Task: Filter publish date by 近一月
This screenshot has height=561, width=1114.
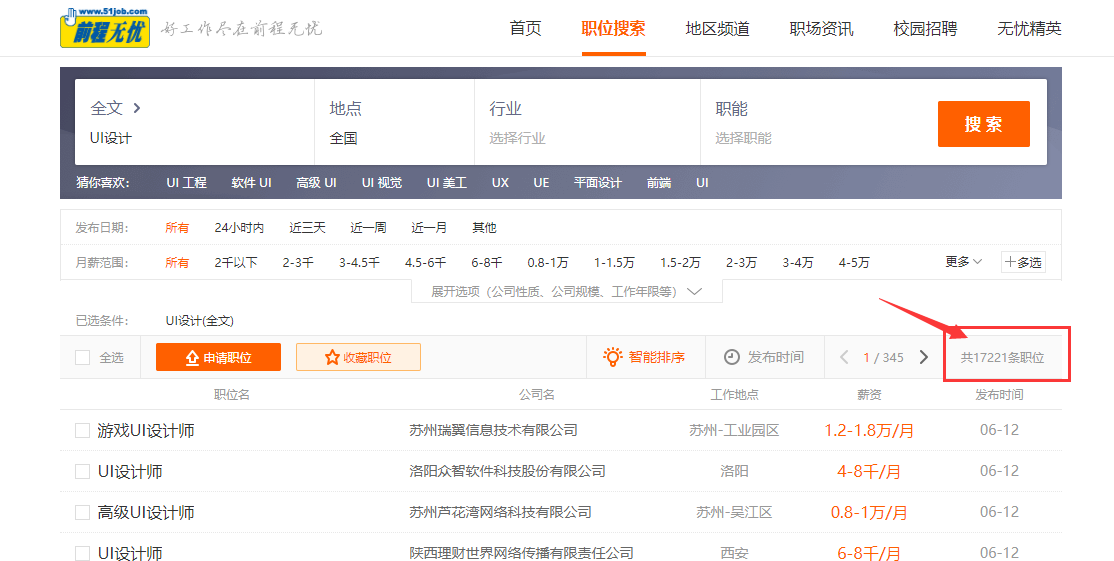Action: coord(429,228)
